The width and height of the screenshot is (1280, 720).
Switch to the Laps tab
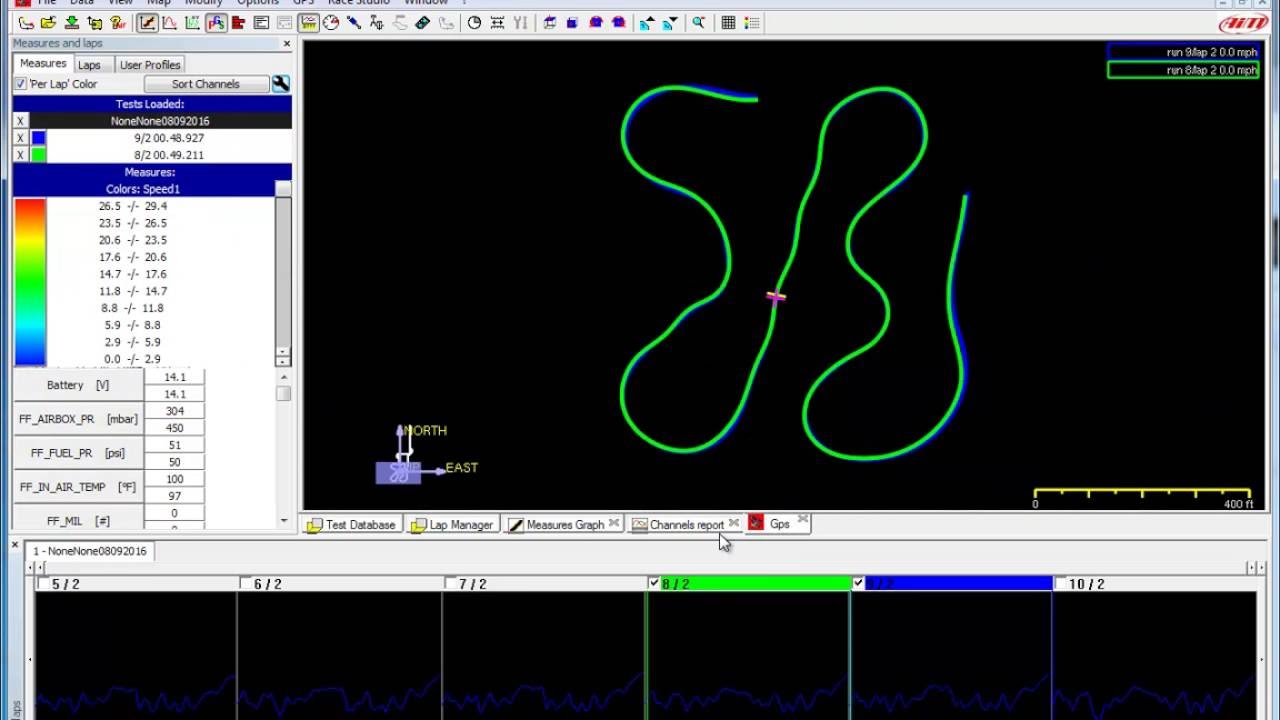tap(90, 65)
